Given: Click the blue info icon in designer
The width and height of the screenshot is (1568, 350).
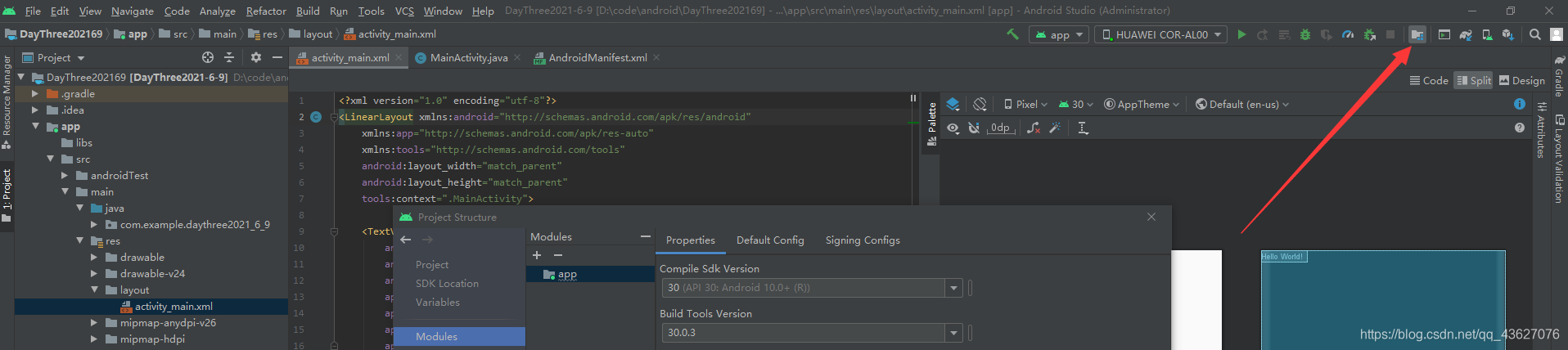Looking at the screenshot, I should tap(1520, 104).
